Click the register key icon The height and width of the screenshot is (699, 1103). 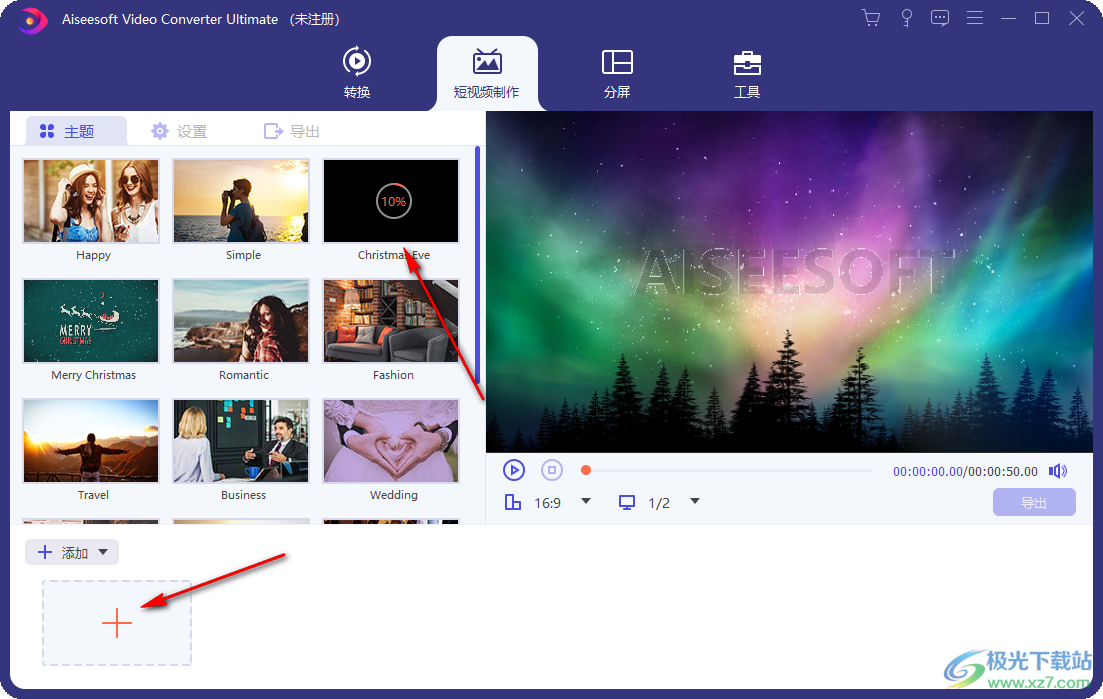tap(907, 18)
